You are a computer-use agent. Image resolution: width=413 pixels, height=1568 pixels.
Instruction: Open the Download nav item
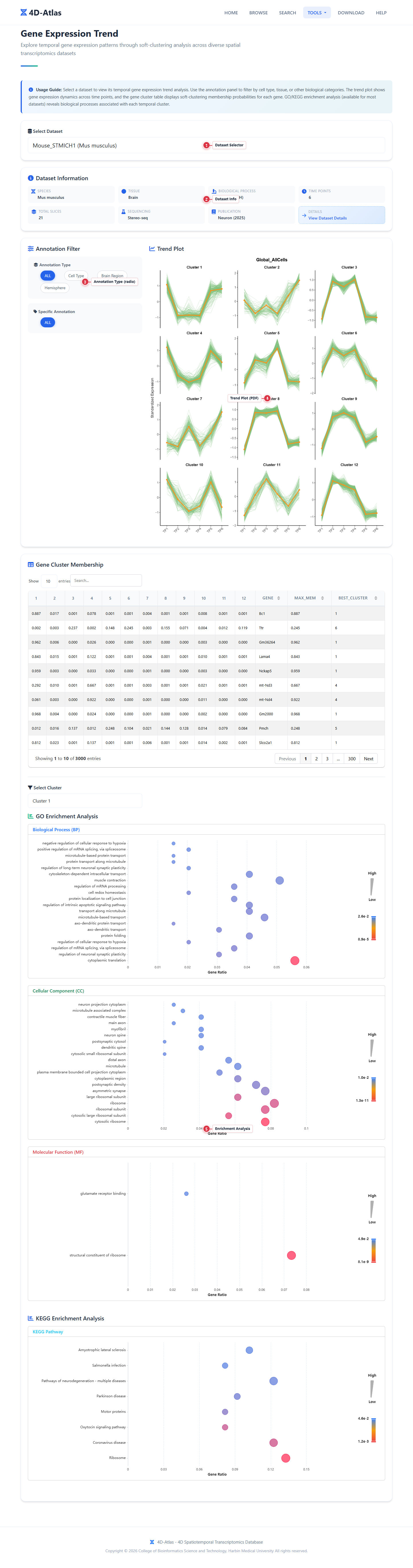click(x=351, y=13)
